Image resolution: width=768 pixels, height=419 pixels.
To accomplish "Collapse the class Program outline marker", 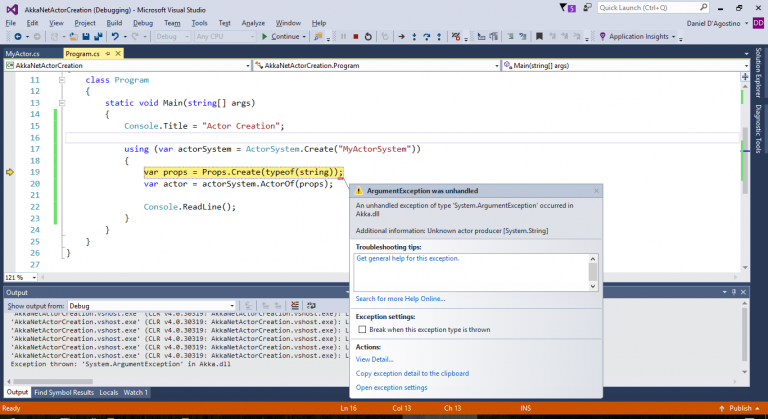I will 62,79.
